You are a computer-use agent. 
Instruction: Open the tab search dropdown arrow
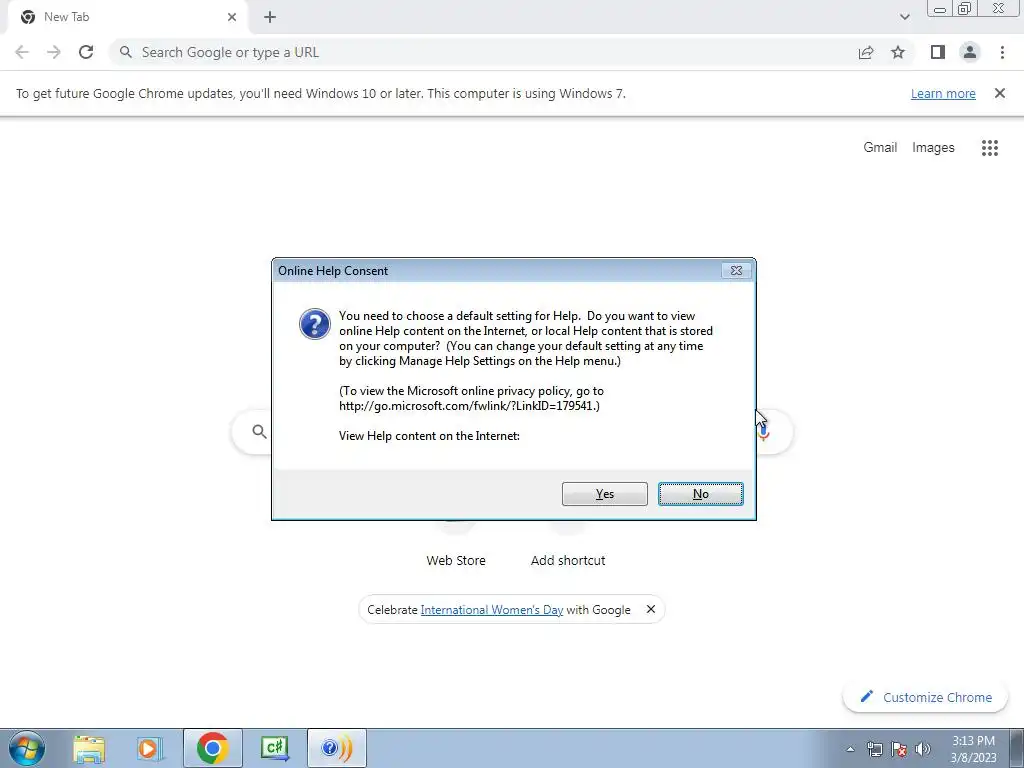point(904,17)
